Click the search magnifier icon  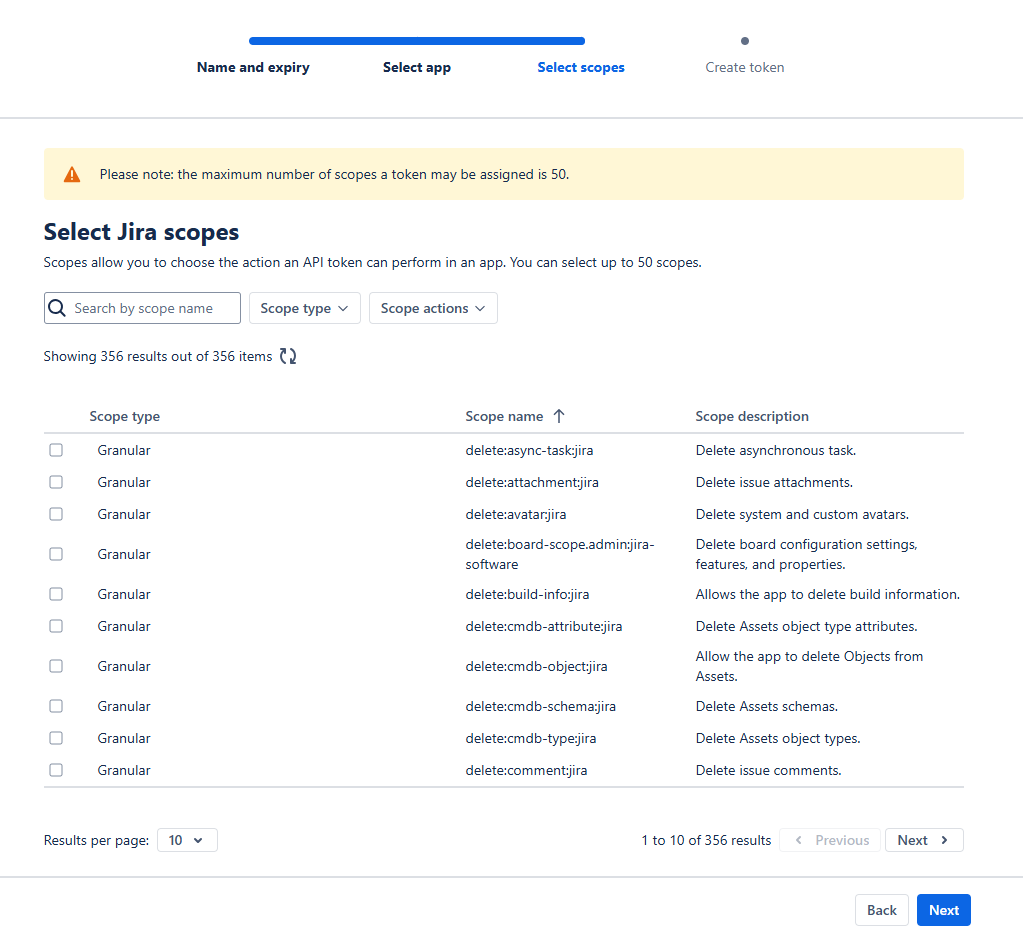[x=57, y=308]
